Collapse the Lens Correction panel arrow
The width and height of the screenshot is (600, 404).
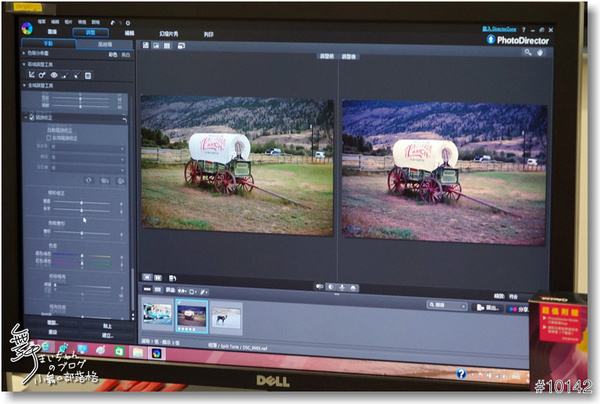tap(26, 117)
